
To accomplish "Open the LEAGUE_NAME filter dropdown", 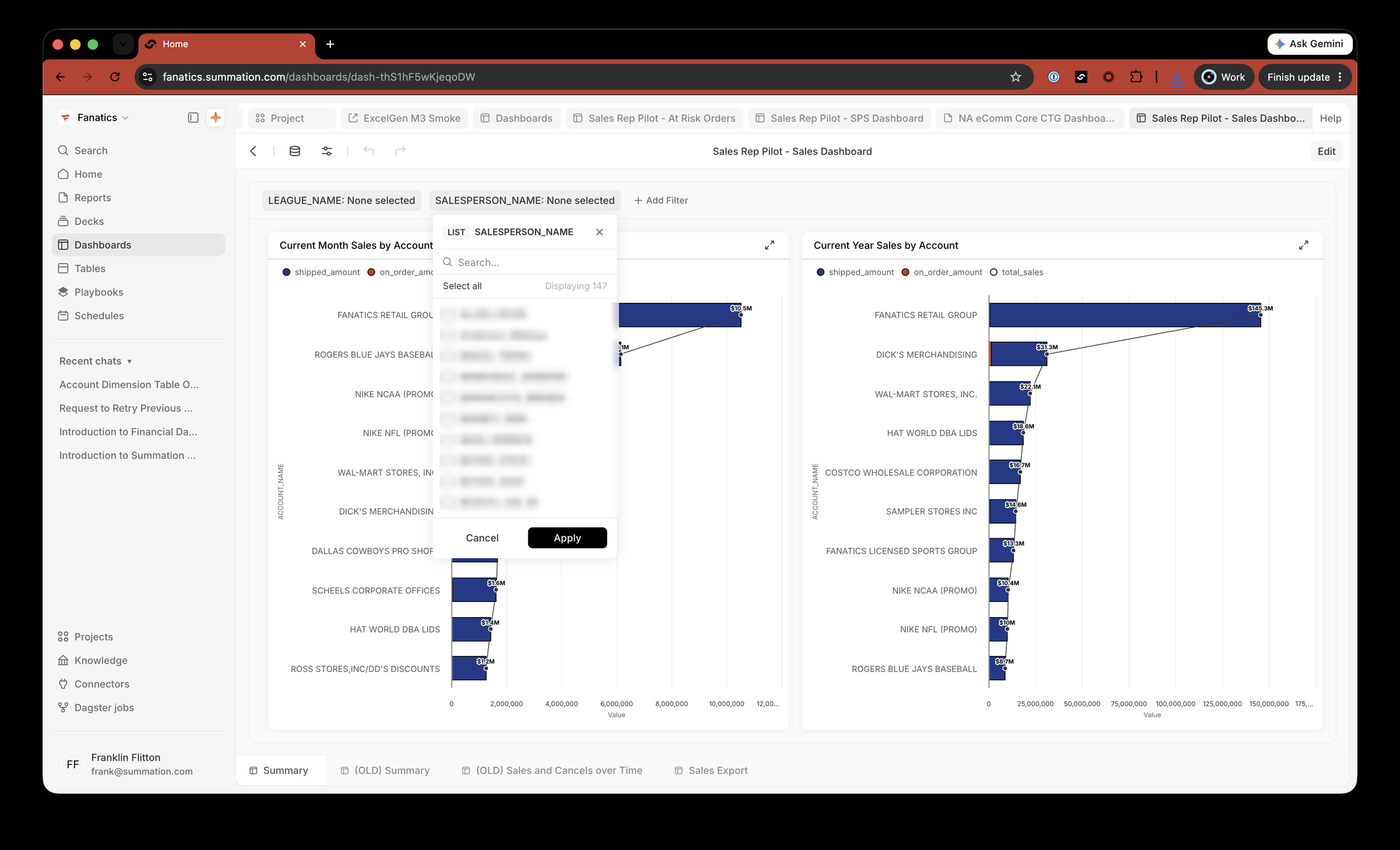I will point(342,200).
